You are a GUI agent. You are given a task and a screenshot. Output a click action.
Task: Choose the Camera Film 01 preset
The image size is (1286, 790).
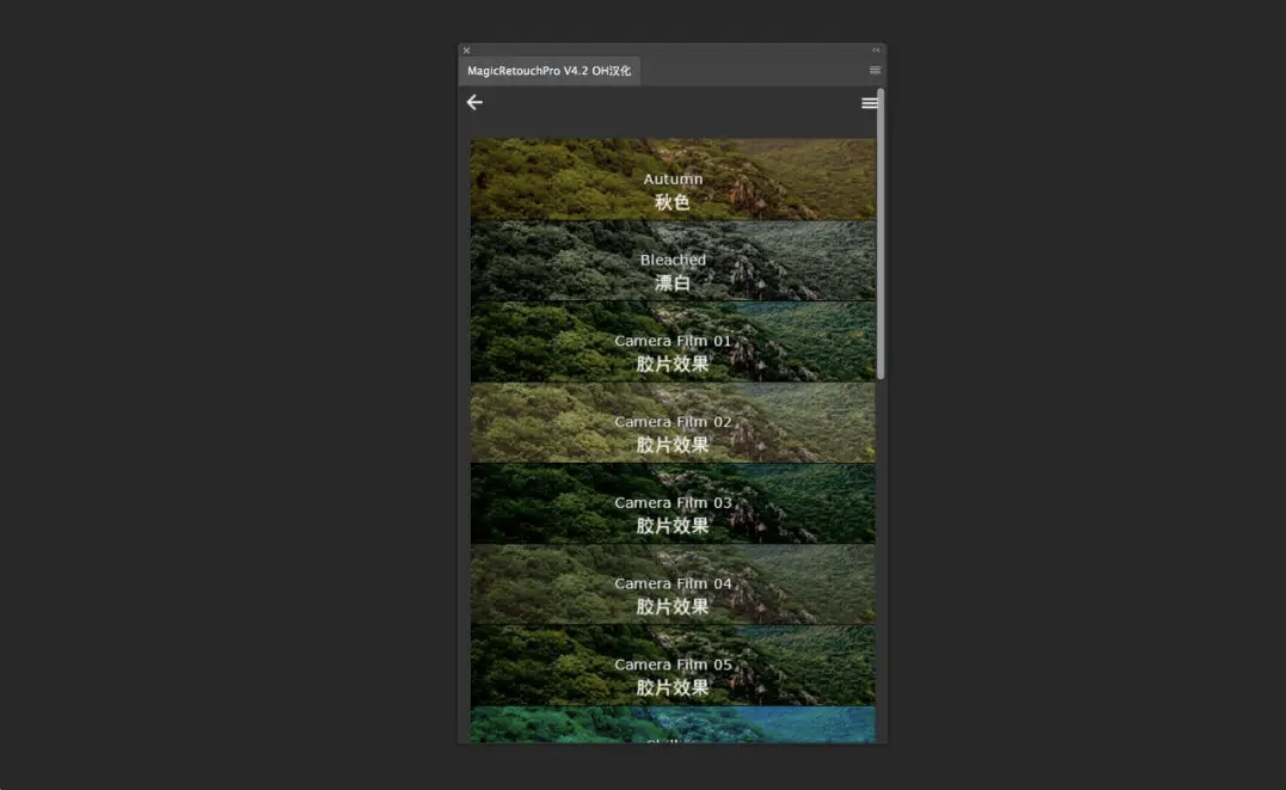click(x=673, y=341)
